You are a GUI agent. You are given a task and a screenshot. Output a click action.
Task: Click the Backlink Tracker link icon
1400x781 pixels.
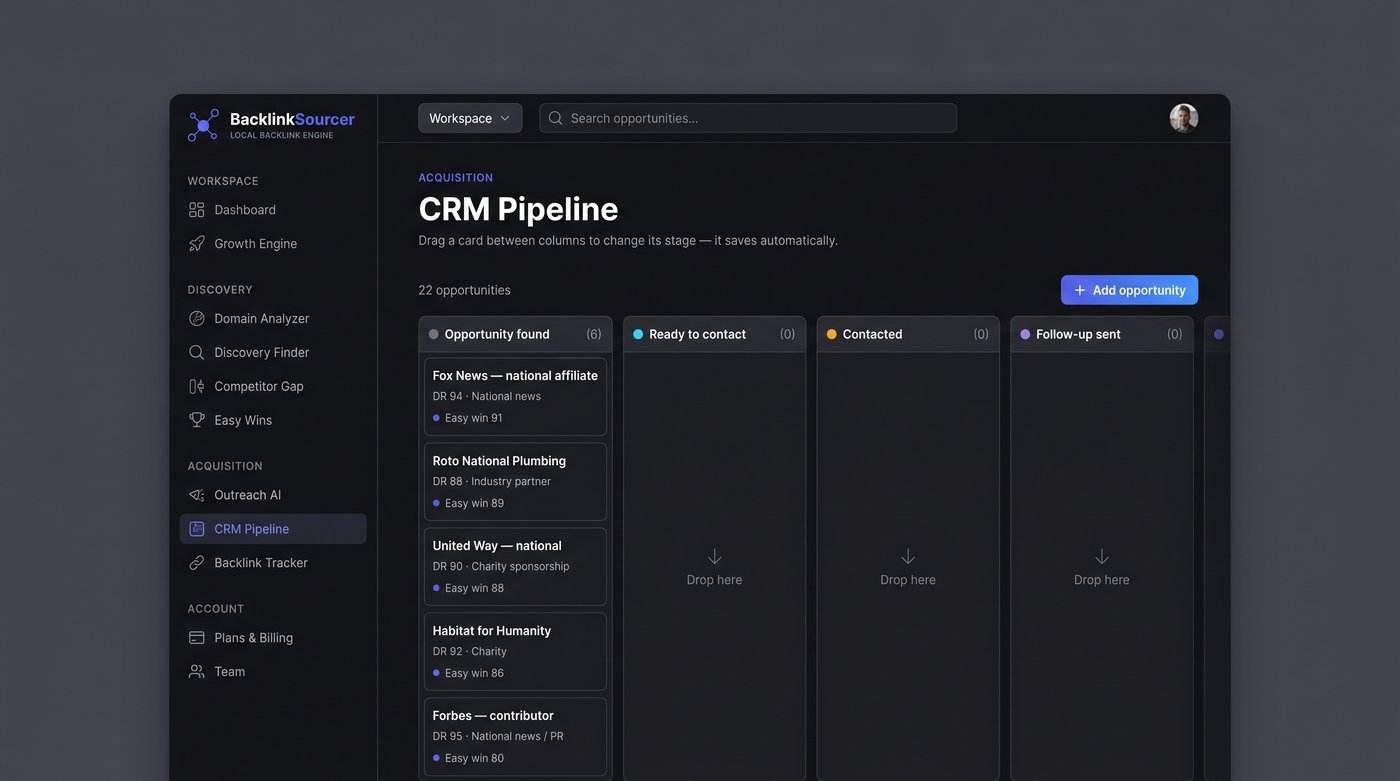pos(197,564)
